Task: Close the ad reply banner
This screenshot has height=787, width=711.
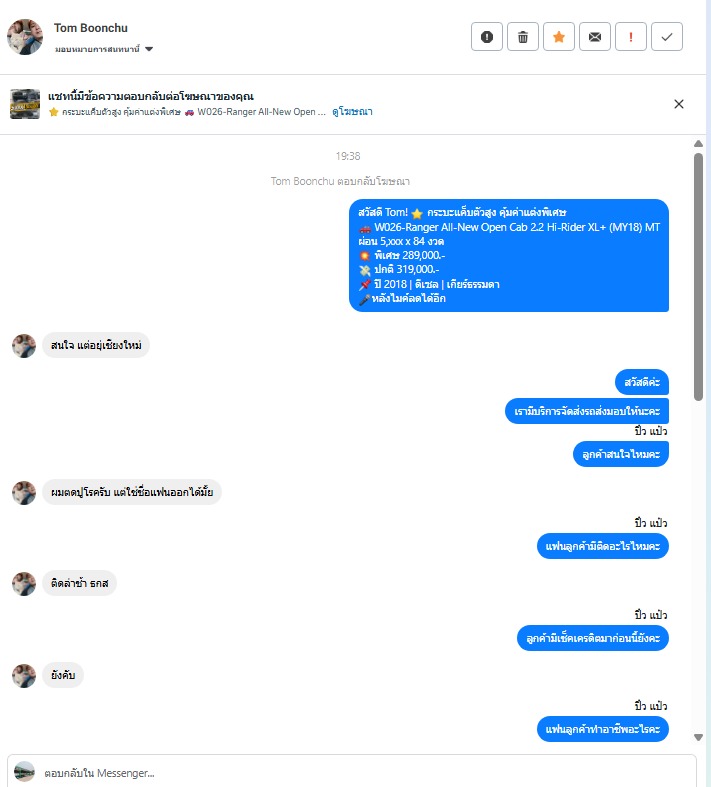Action: pyautogui.click(x=679, y=104)
